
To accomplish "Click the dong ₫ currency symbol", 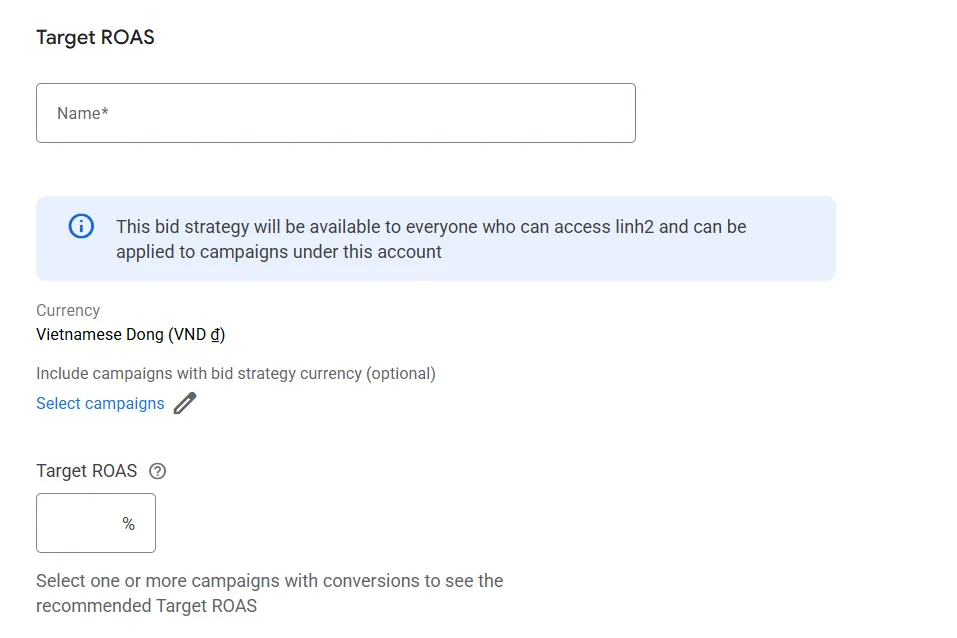I will [215, 334].
